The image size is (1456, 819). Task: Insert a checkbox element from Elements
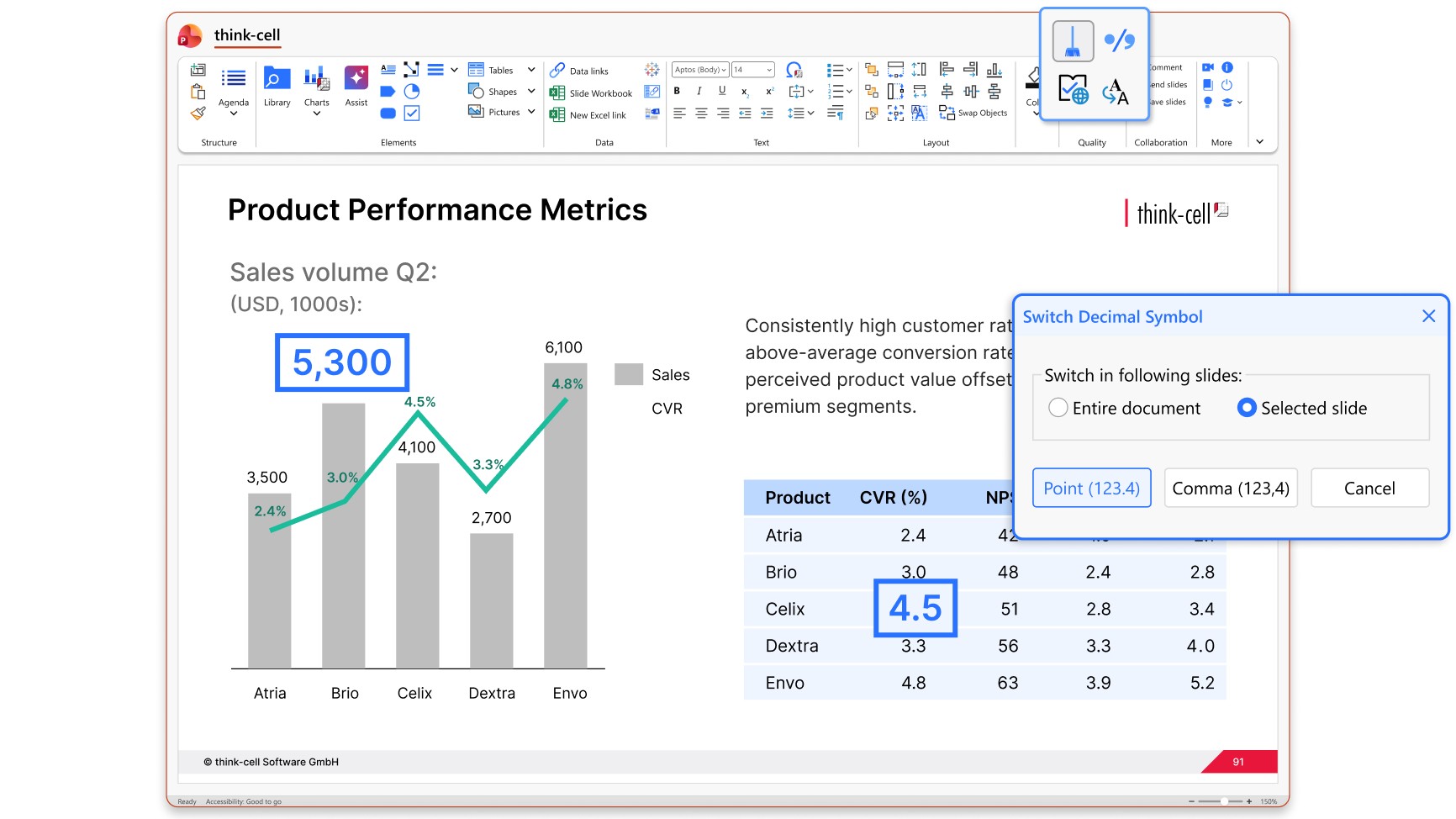(x=412, y=113)
